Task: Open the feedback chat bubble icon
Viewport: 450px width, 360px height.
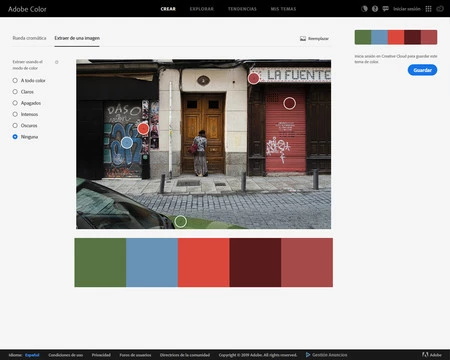Action: point(386,9)
